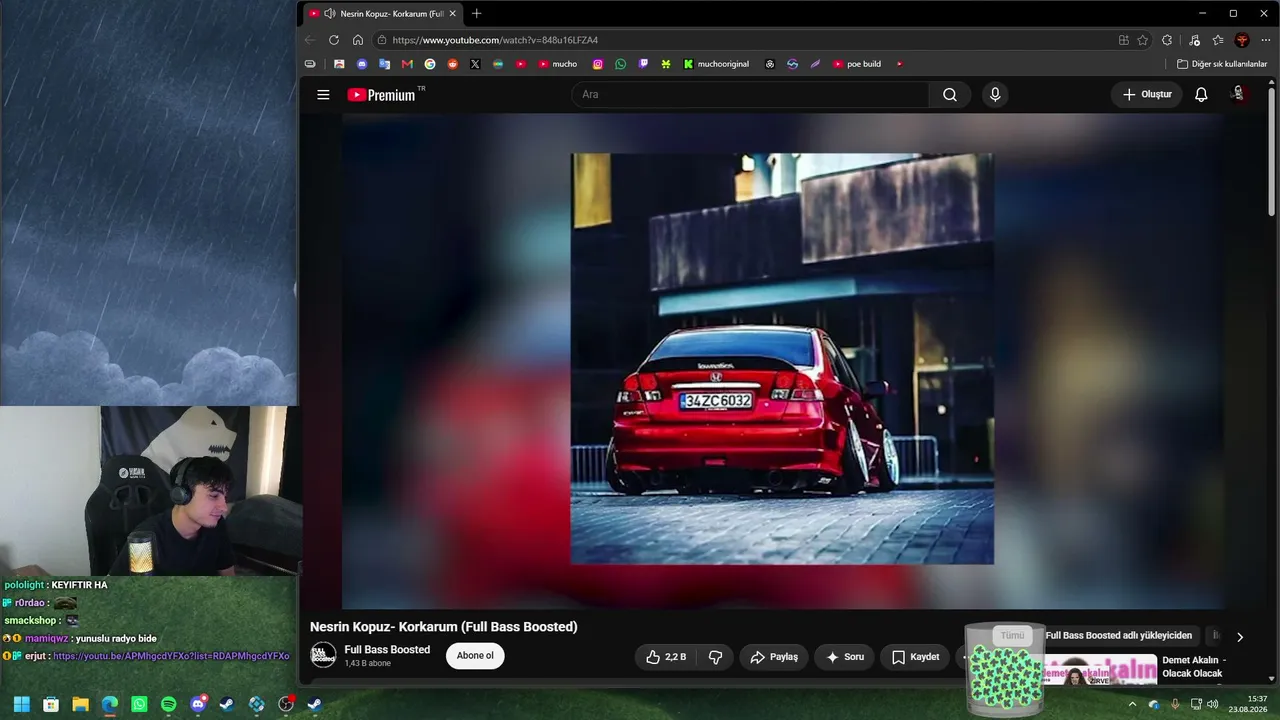Save the video with Kaydet
The image size is (1280, 720).
click(916, 657)
